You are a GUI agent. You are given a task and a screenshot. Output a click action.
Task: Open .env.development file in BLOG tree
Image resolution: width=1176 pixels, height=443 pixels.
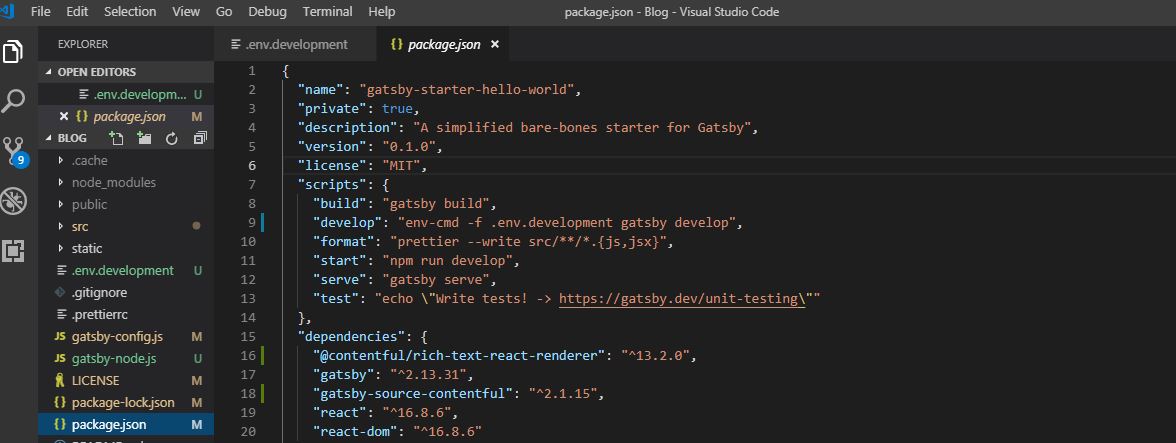point(125,270)
